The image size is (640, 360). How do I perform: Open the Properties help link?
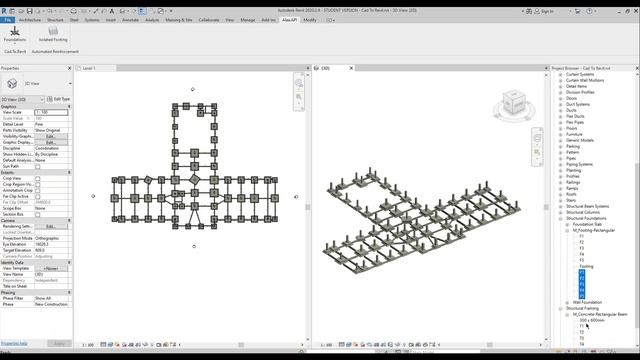(x=14, y=343)
